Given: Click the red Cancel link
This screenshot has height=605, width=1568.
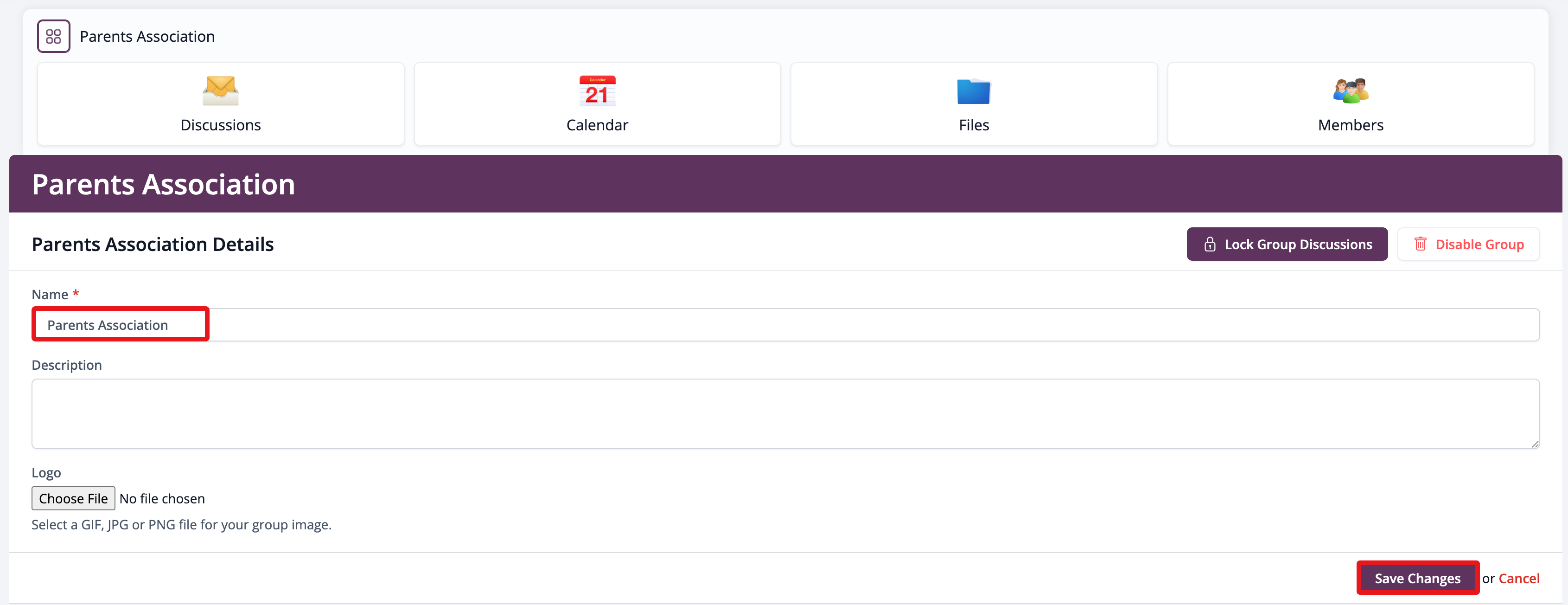Looking at the screenshot, I should (x=1519, y=578).
